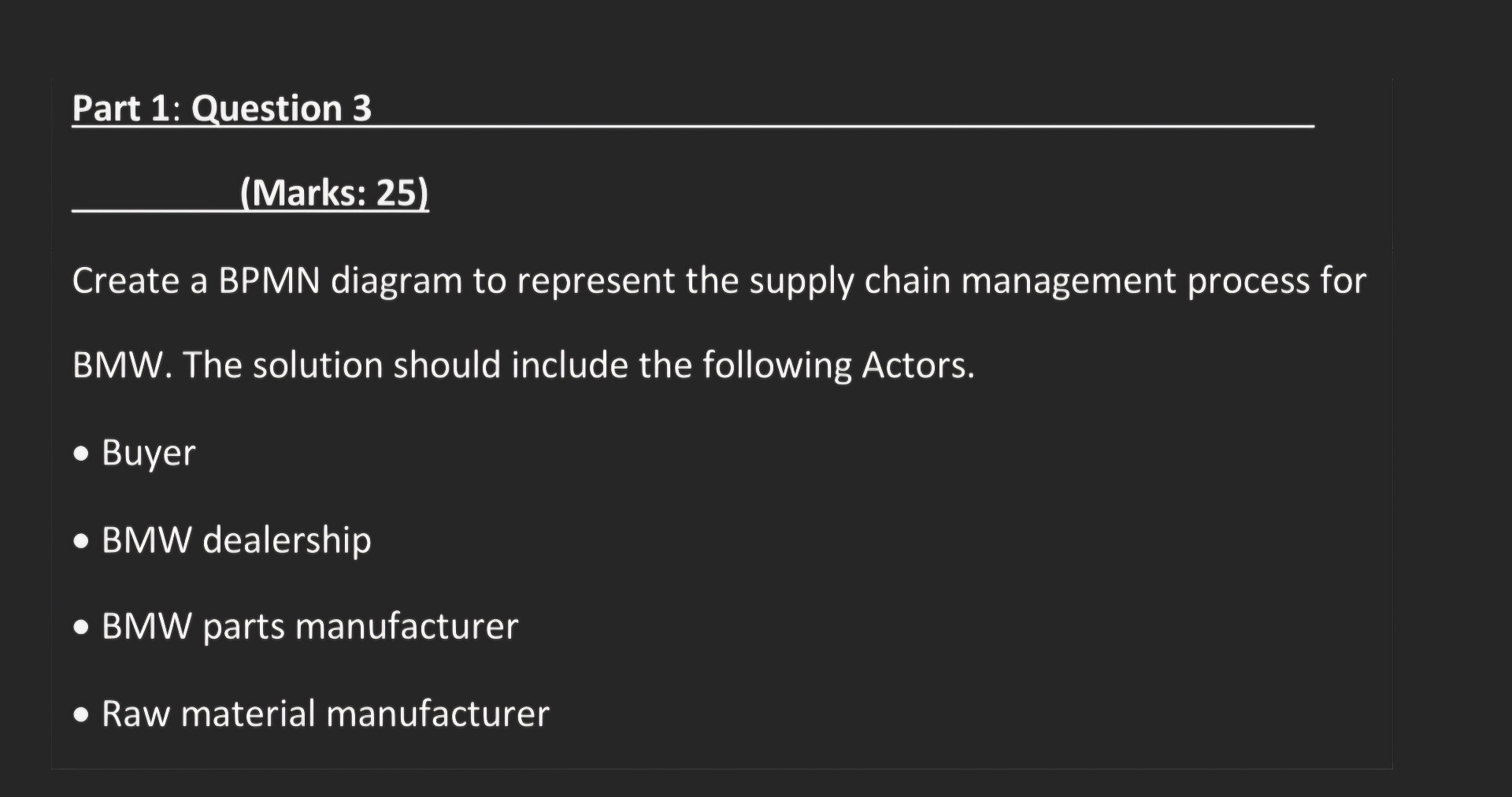
Task: Click the 'BMW dealership' bullet item
Action: [x=236, y=540]
